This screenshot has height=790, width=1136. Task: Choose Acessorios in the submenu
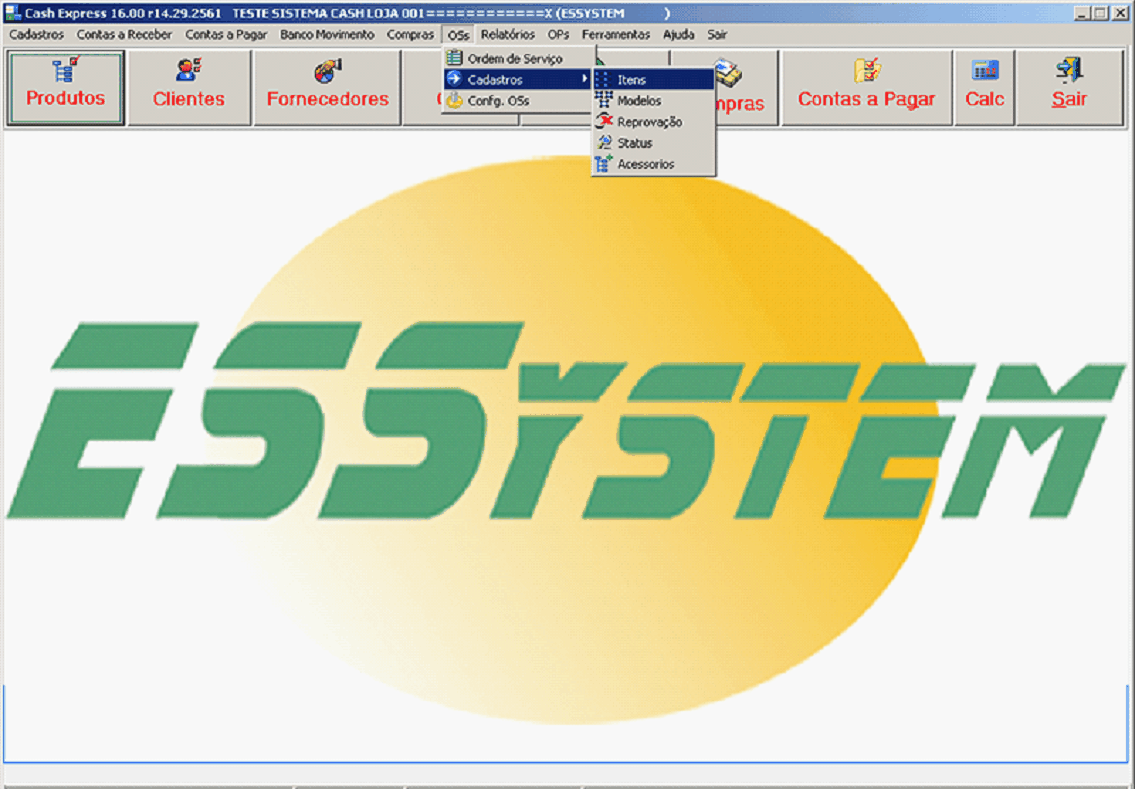645,164
